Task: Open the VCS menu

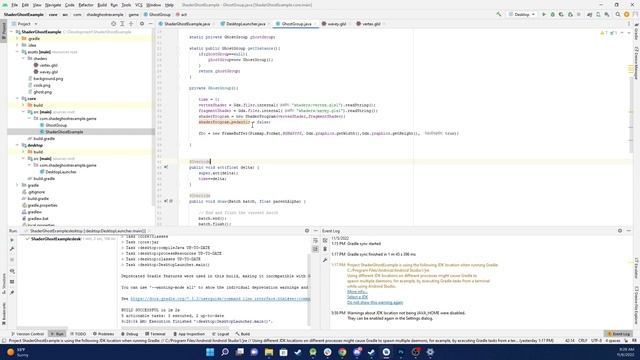Action: pyautogui.click(x=139, y=5)
